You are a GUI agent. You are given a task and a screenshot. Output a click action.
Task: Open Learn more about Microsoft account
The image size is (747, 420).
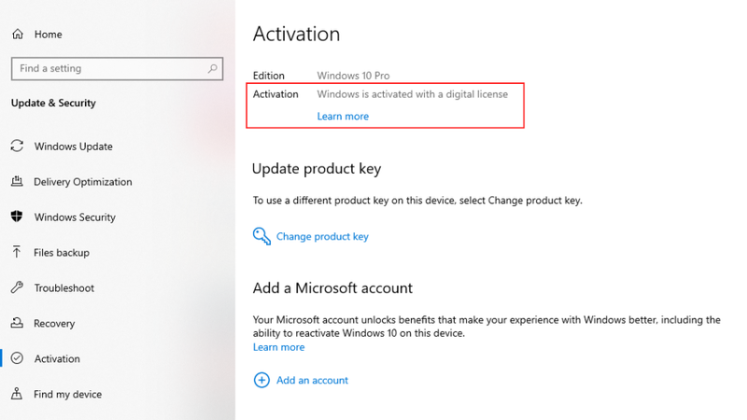(x=279, y=347)
